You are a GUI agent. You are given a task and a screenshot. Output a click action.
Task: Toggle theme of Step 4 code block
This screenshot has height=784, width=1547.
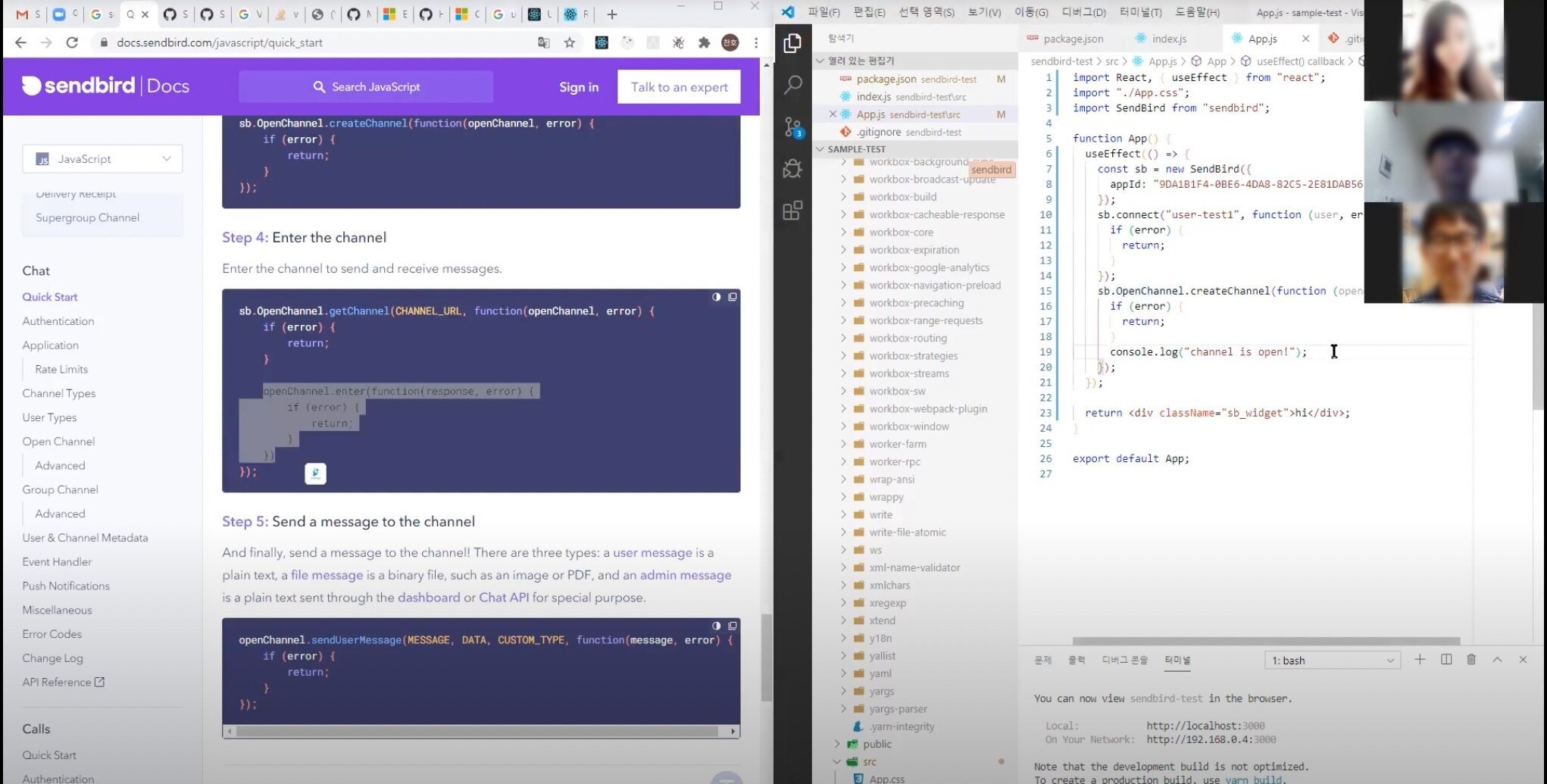[717, 297]
